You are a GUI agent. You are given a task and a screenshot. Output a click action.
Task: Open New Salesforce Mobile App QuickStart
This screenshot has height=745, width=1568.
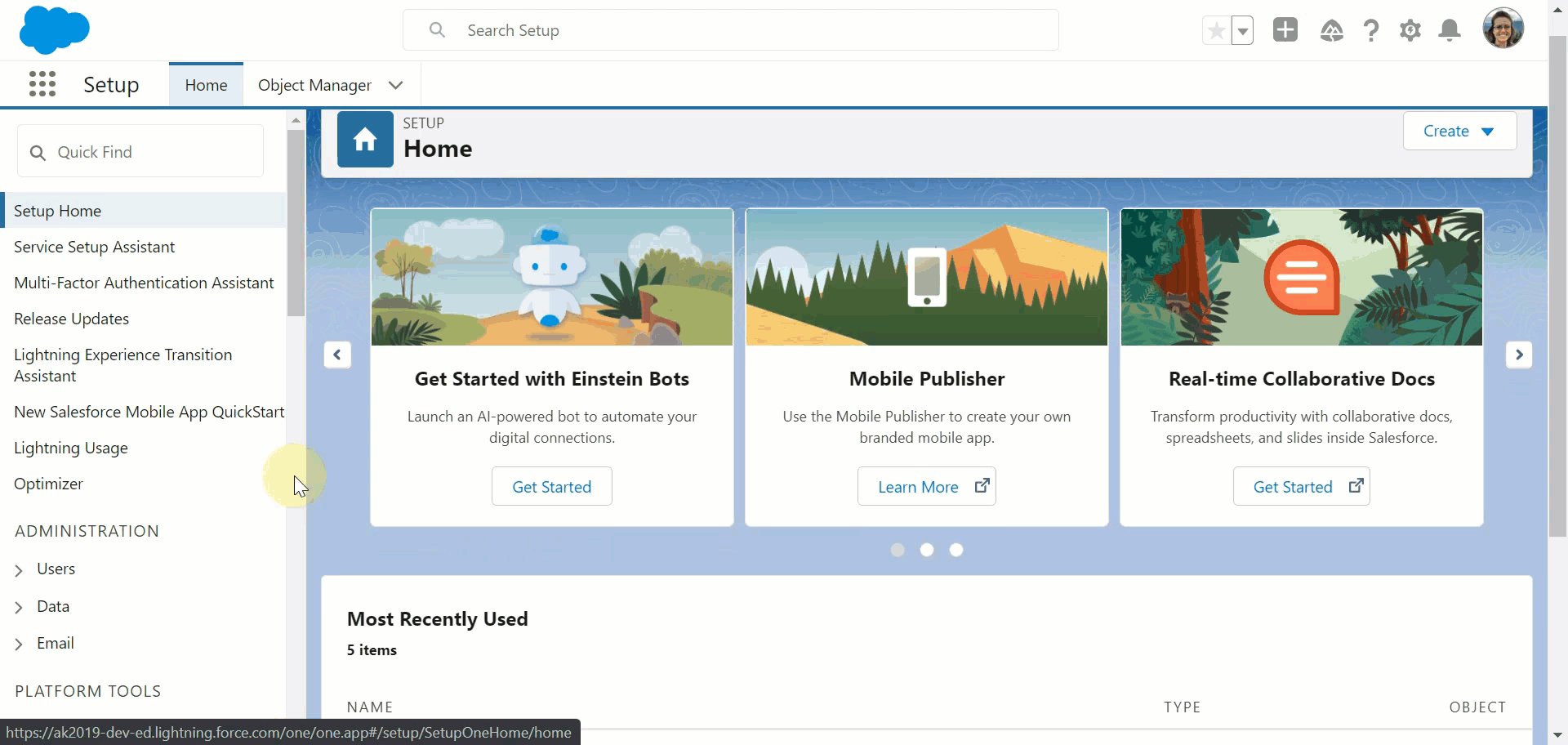click(149, 412)
